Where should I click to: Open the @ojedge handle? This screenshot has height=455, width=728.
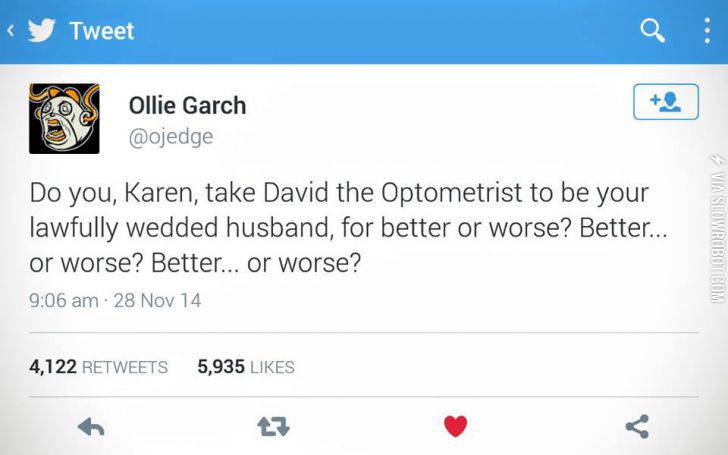point(171,137)
